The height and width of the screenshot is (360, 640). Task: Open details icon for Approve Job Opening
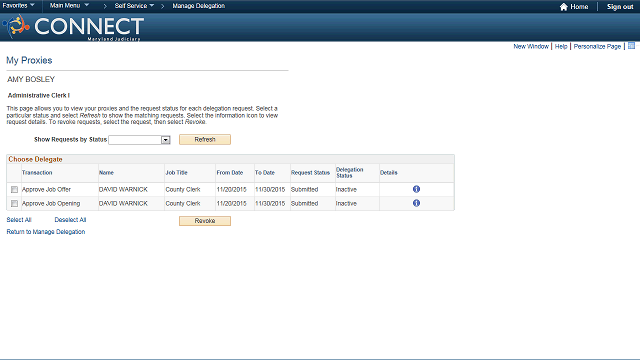(x=416, y=203)
